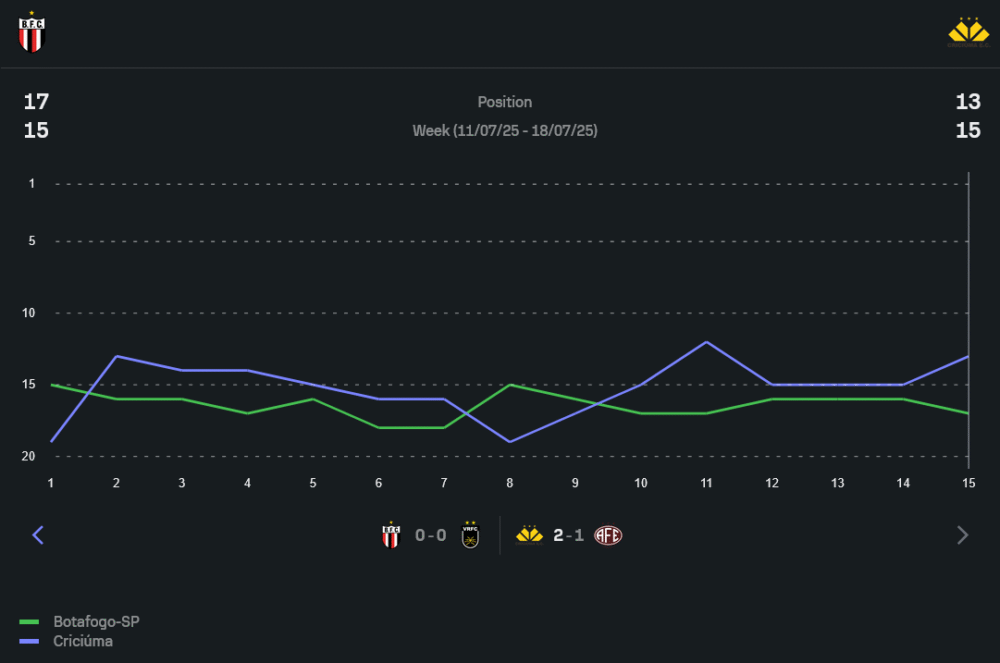Click the Botafogo-SP crest in the header

point(32,33)
